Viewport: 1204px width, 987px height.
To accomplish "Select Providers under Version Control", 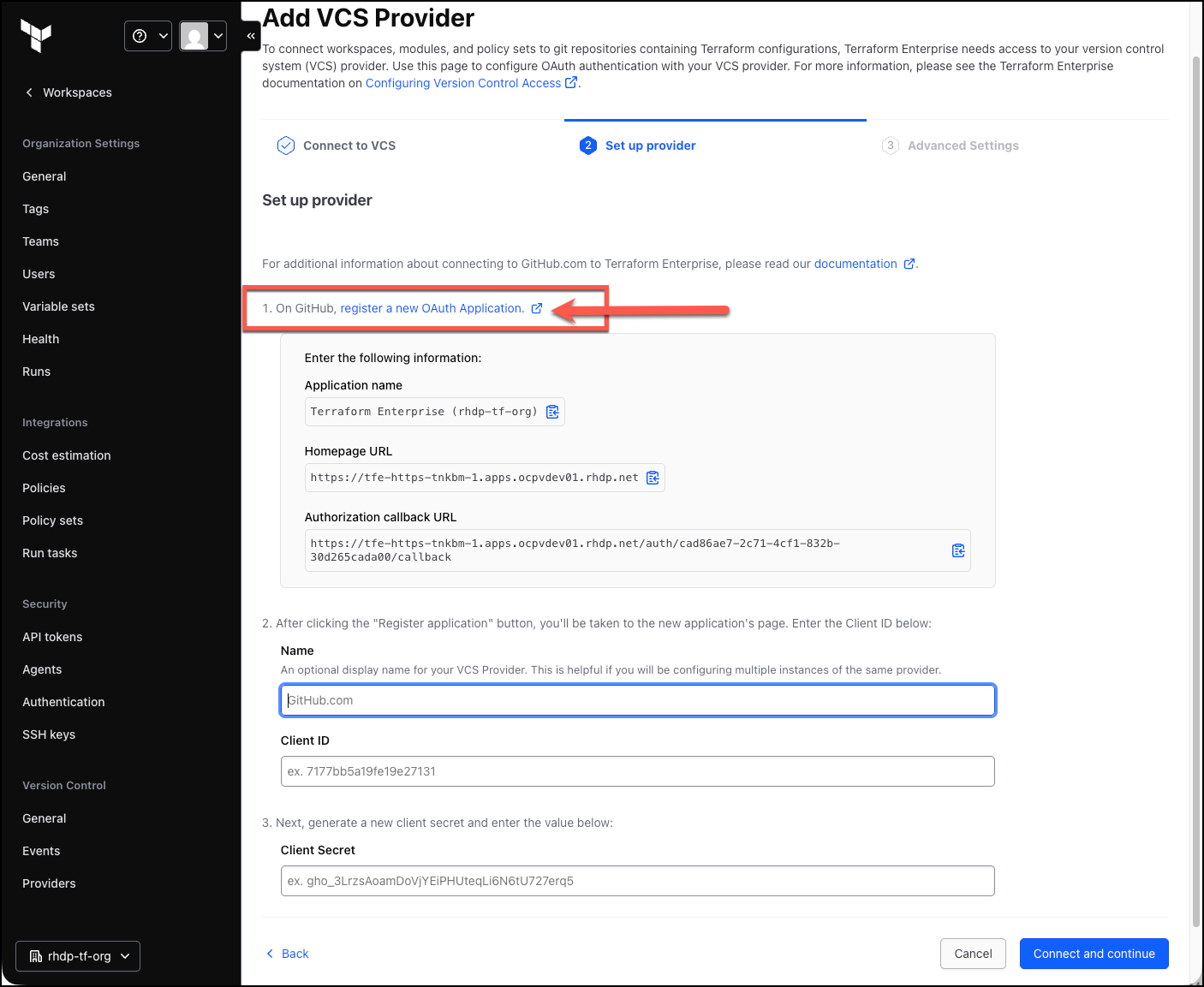I will click(49, 883).
